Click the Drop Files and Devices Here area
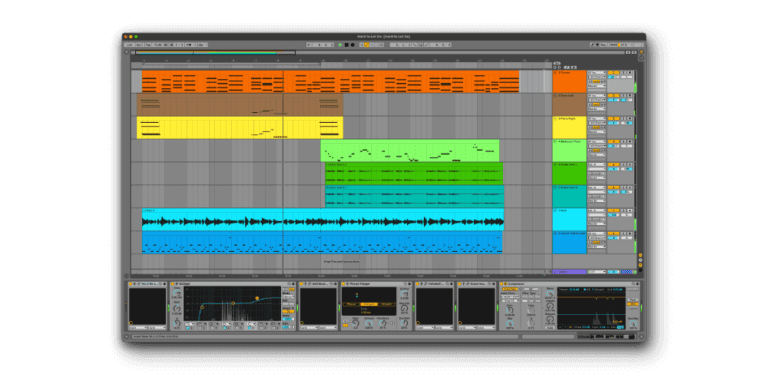 [x=341, y=262]
